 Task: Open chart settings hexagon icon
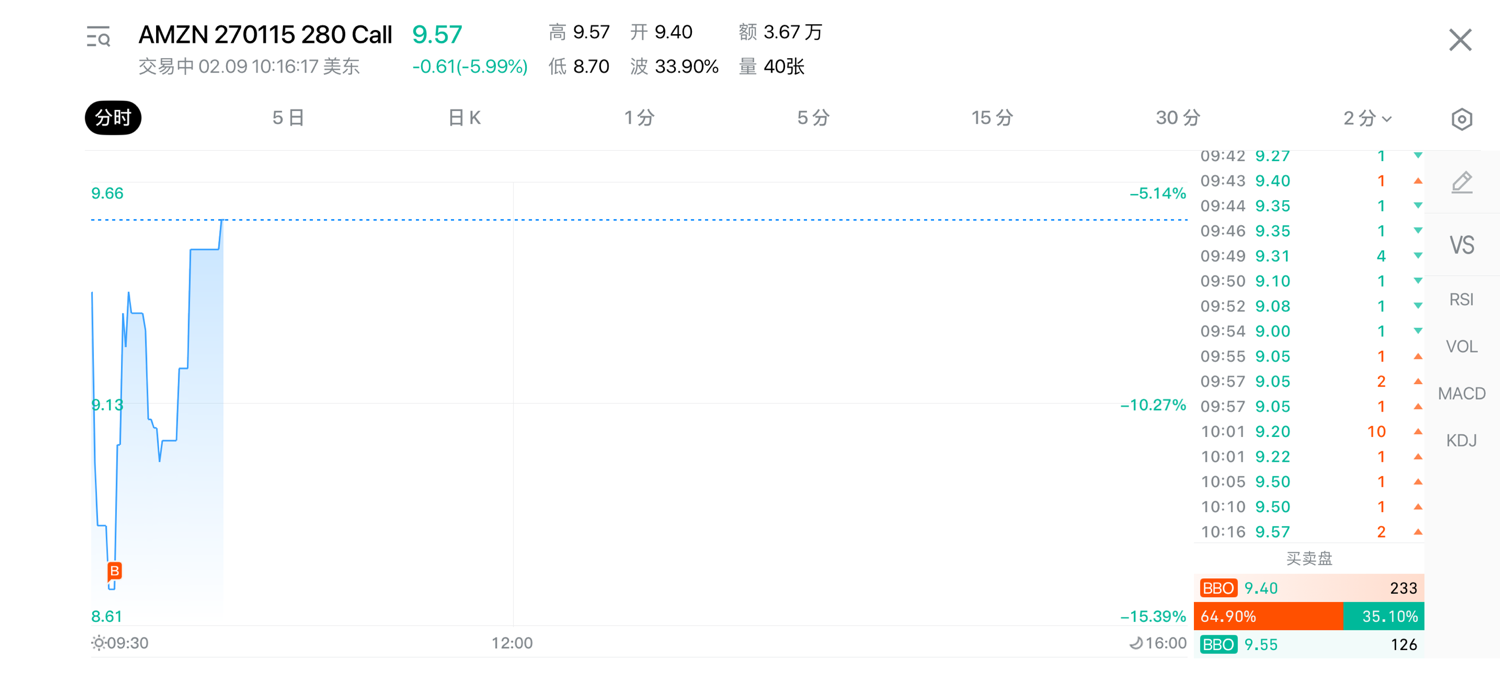coord(1461,119)
